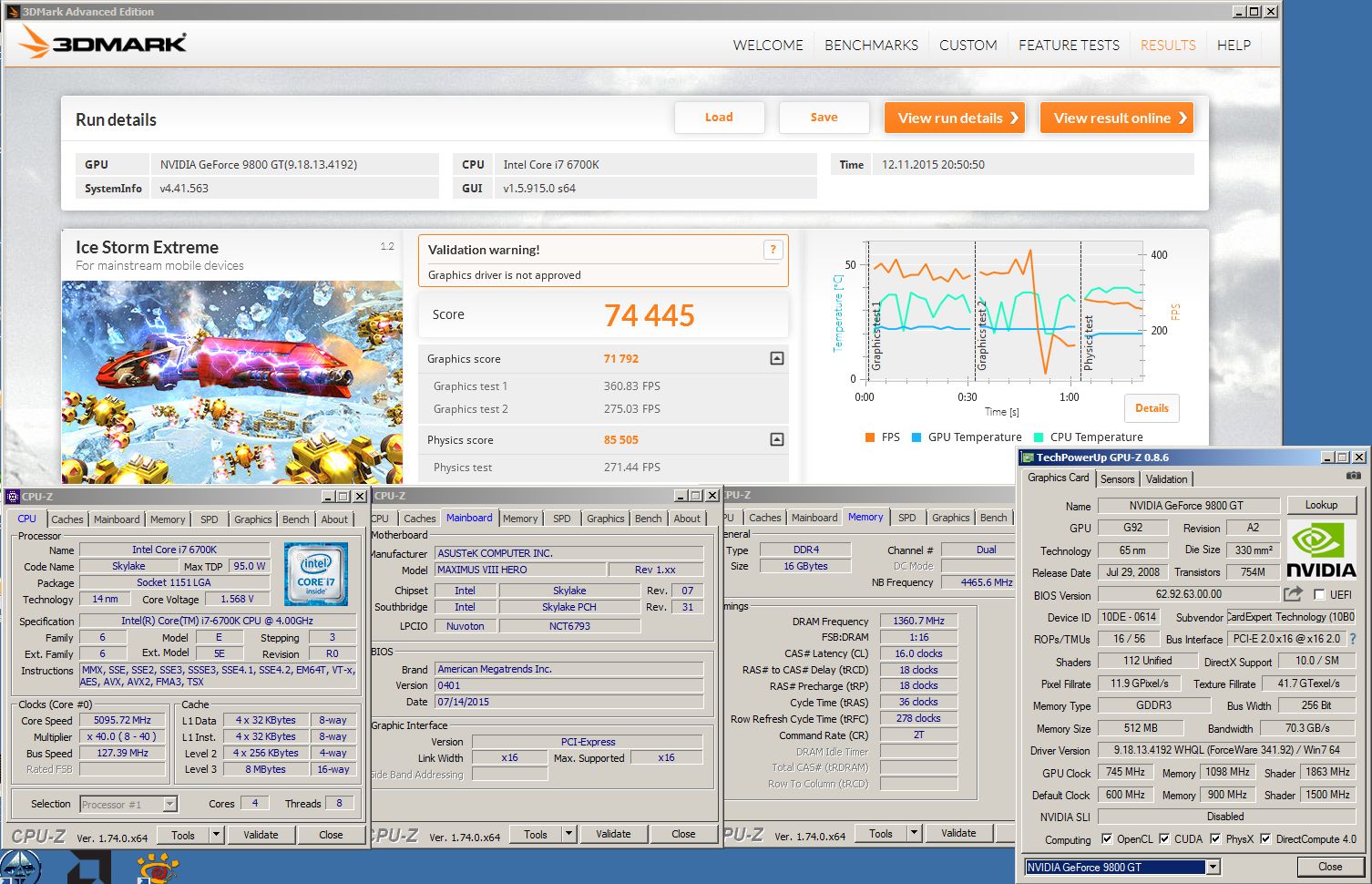
Task: Click the DRAM Frequency value 1360.7 MHz
Action: (x=919, y=621)
